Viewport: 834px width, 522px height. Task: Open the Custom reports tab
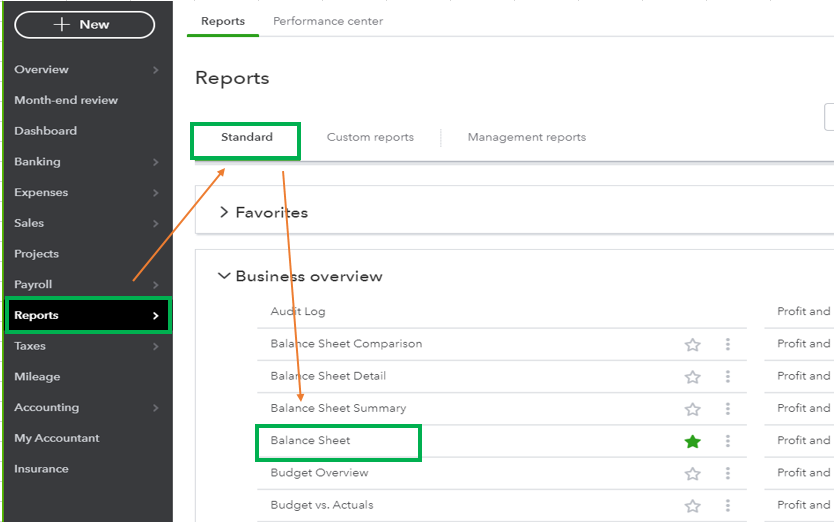coord(370,137)
